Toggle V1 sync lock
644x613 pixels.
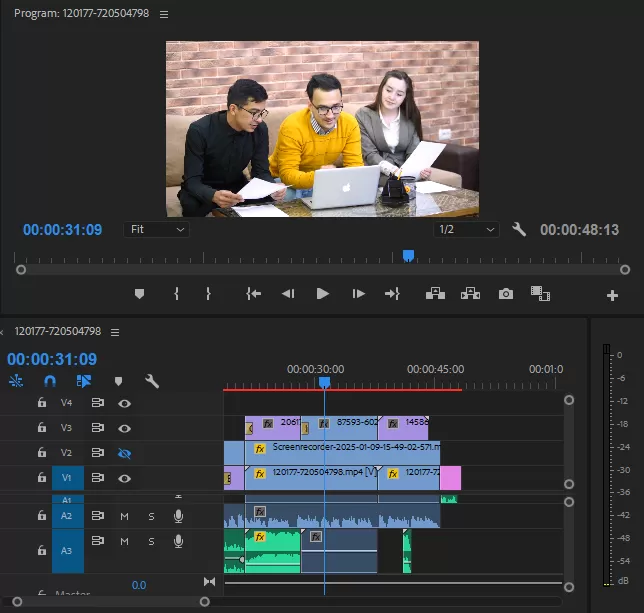pos(97,478)
